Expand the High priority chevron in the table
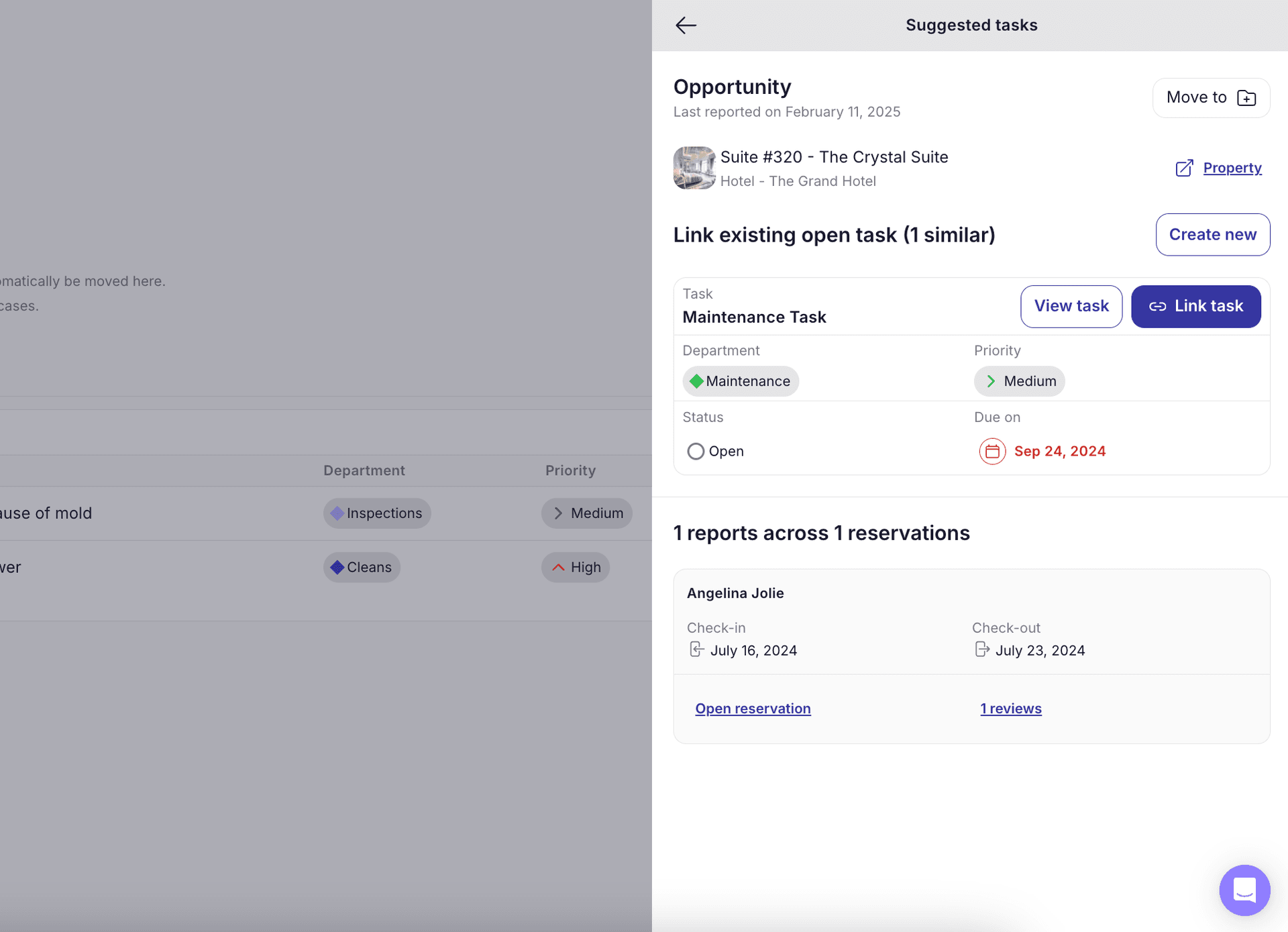 (x=558, y=567)
